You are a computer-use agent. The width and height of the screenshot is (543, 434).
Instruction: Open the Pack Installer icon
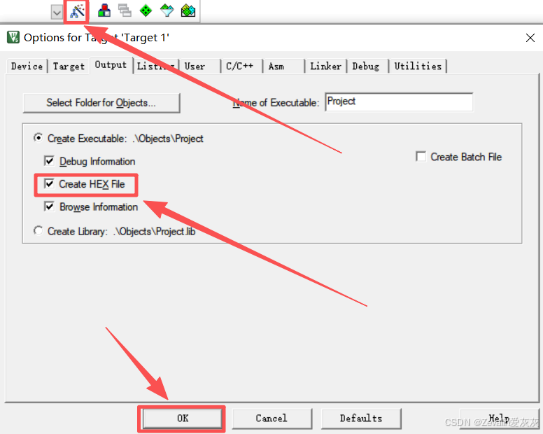188,11
